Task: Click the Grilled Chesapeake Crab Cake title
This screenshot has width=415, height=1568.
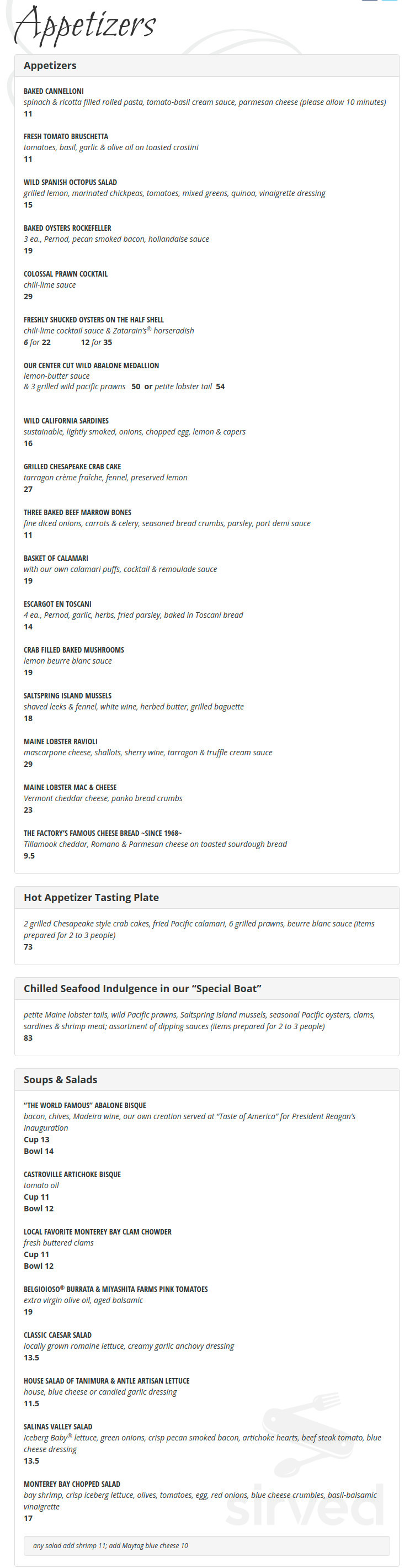Action: (x=72, y=467)
